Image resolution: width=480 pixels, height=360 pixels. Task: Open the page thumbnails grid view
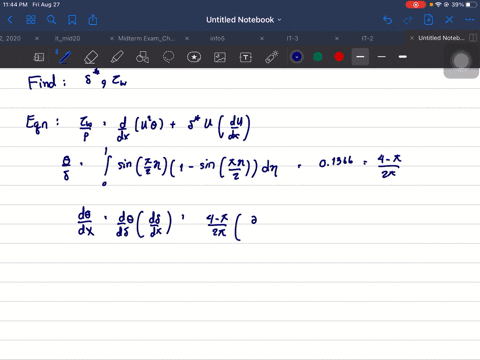31,20
